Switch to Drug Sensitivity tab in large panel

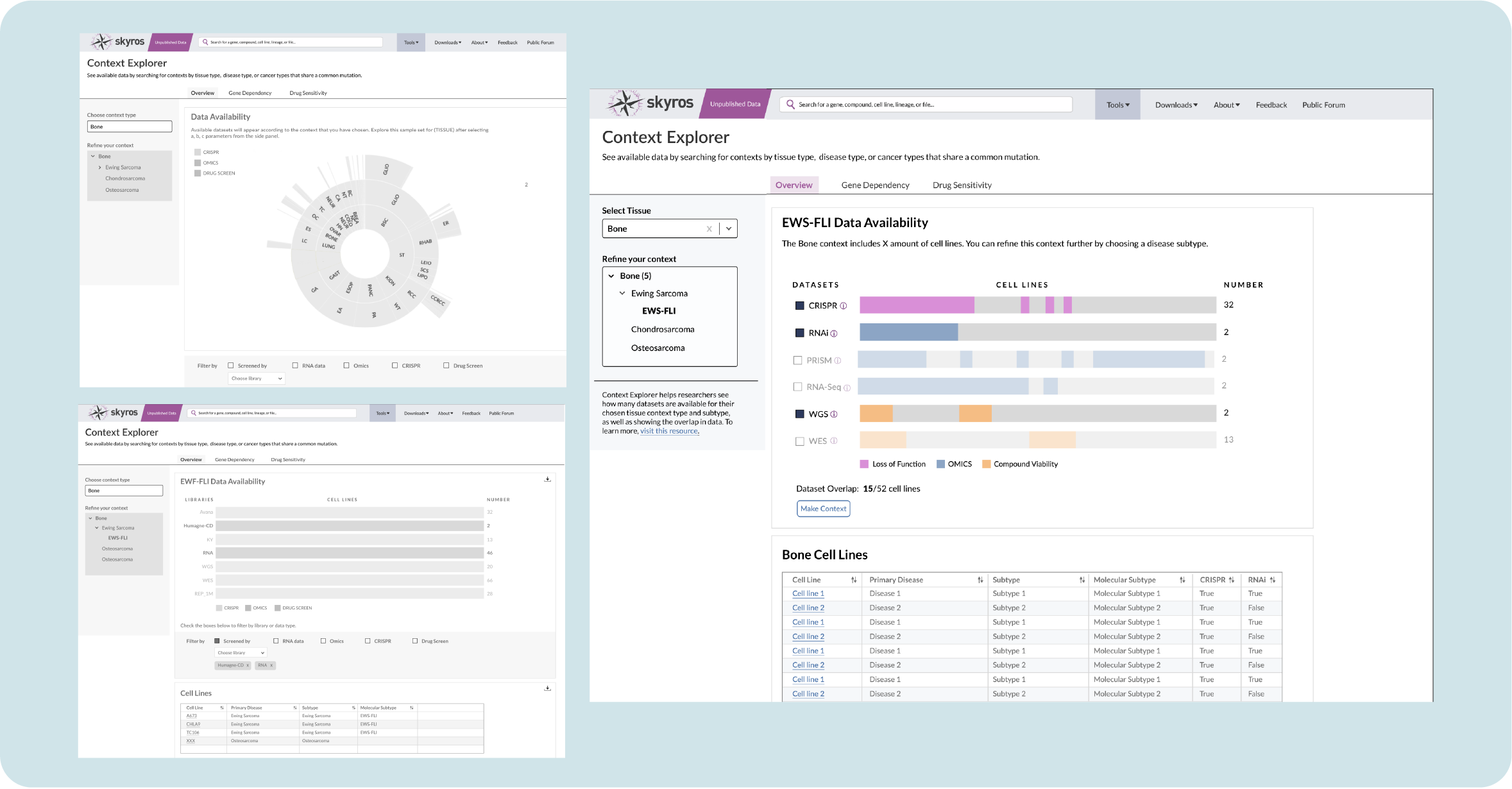click(962, 185)
